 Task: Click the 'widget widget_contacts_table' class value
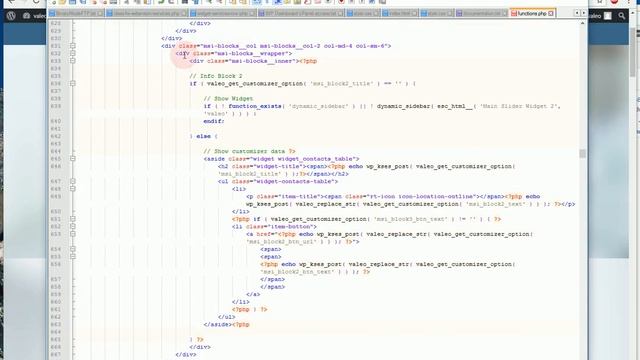(303, 159)
